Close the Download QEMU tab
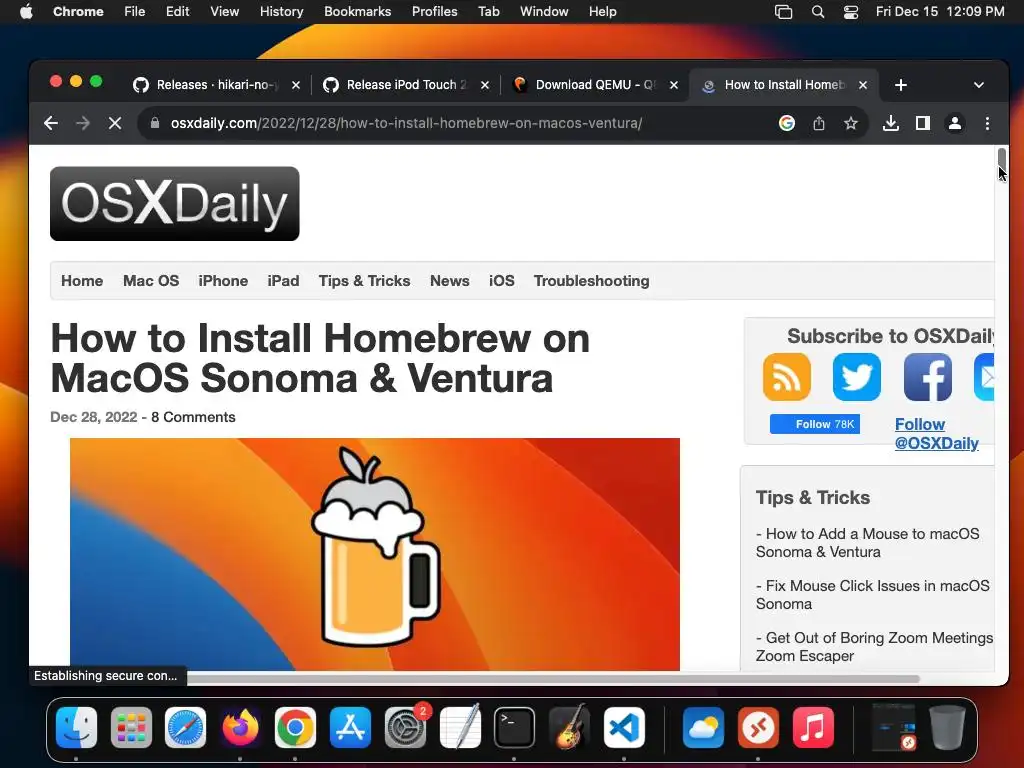This screenshot has height=768, width=1024. (674, 85)
